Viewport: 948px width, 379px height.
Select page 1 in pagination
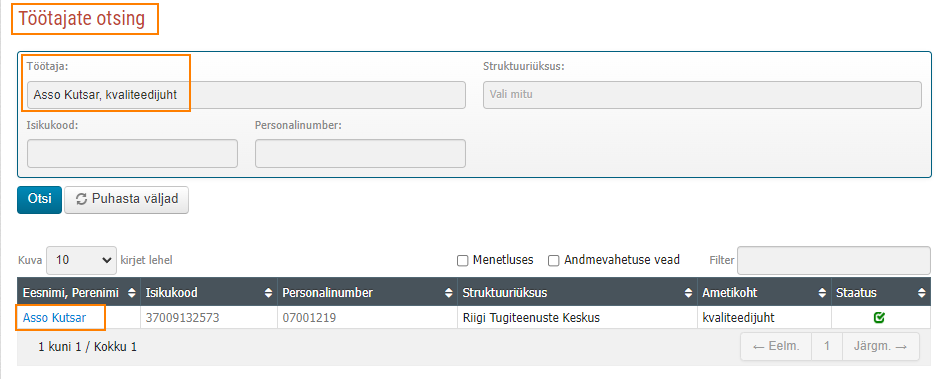(x=827, y=347)
